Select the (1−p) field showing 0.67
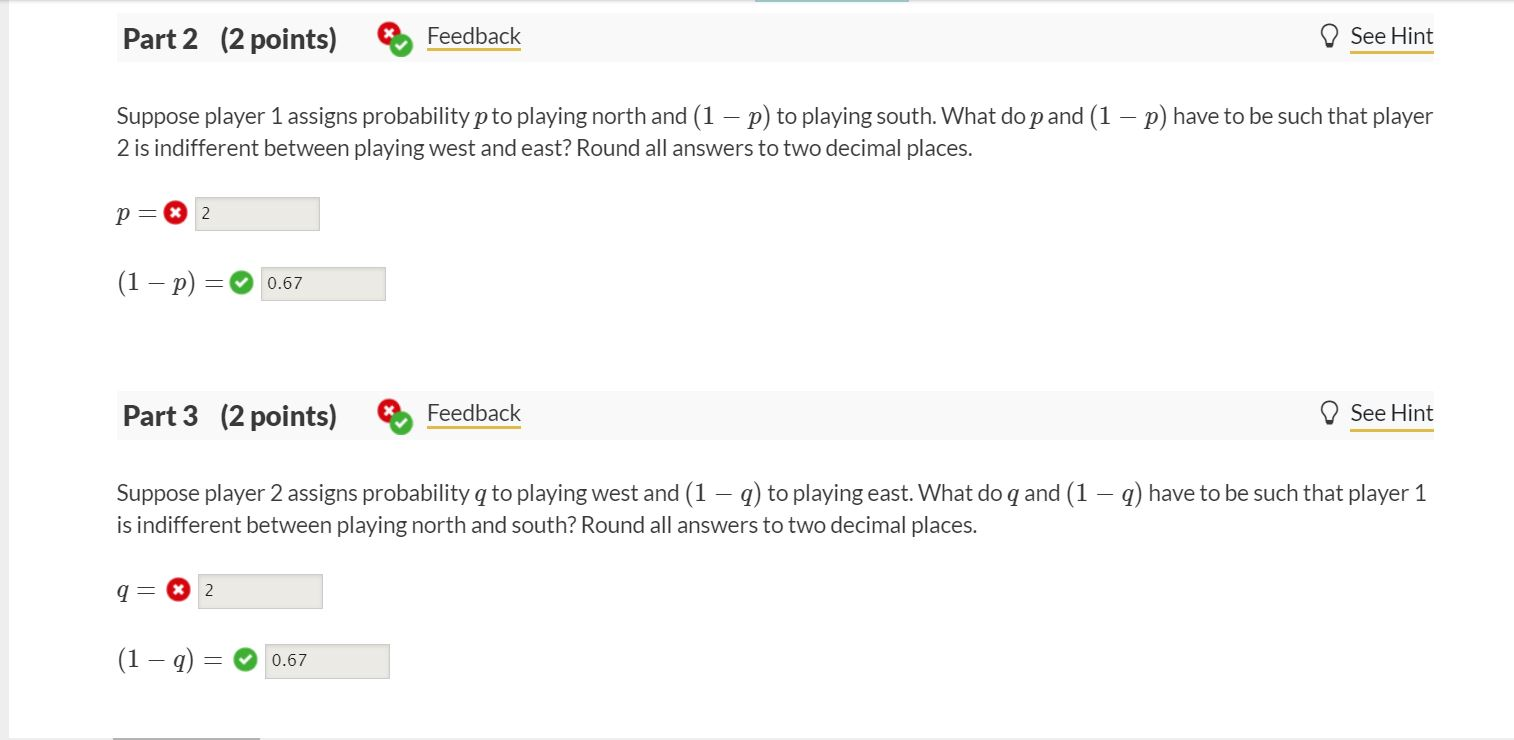The width and height of the screenshot is (1514, 740). pos(322,283)
